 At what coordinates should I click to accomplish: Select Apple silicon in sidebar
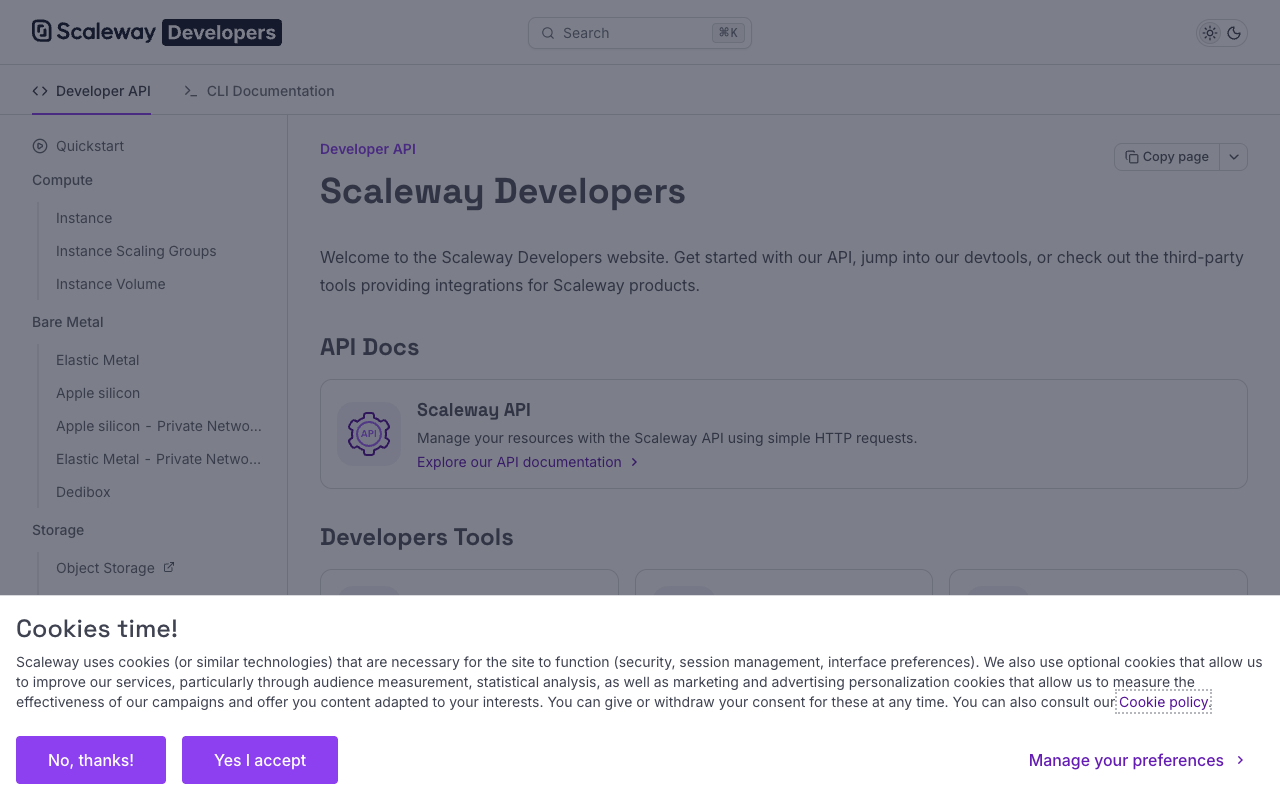[x=98, y=393]
